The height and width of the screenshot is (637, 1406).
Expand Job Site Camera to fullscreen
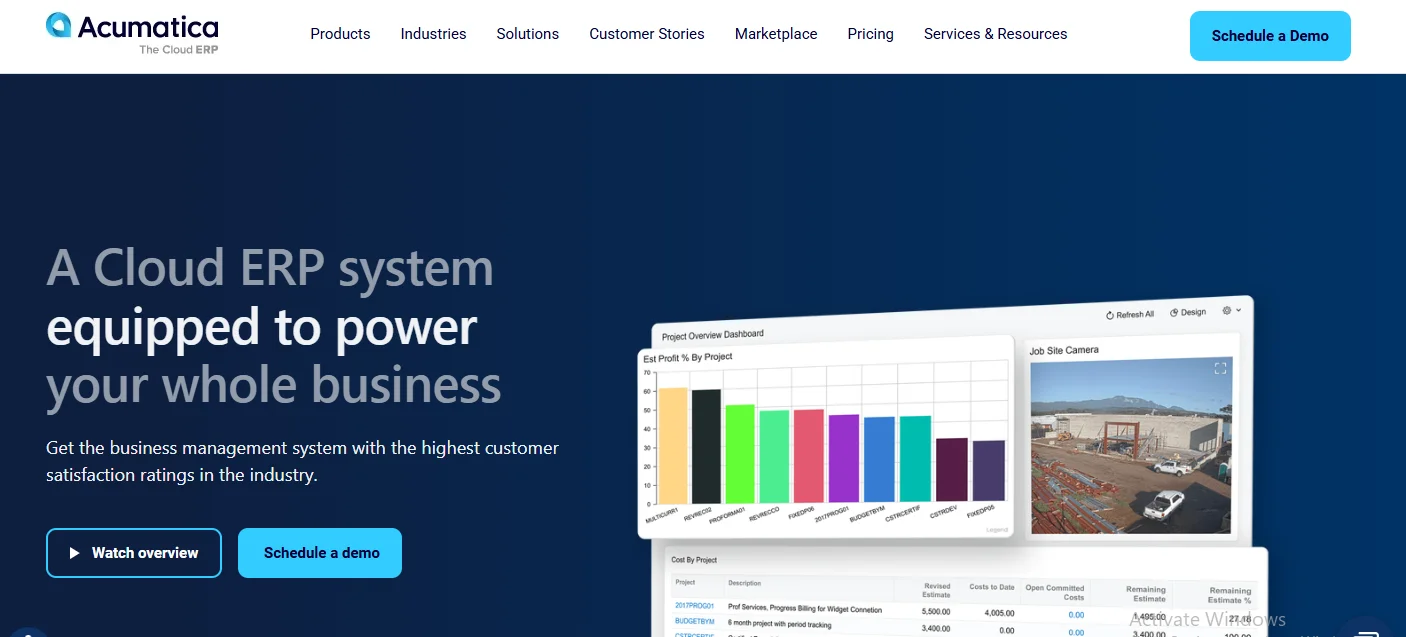1220,369
